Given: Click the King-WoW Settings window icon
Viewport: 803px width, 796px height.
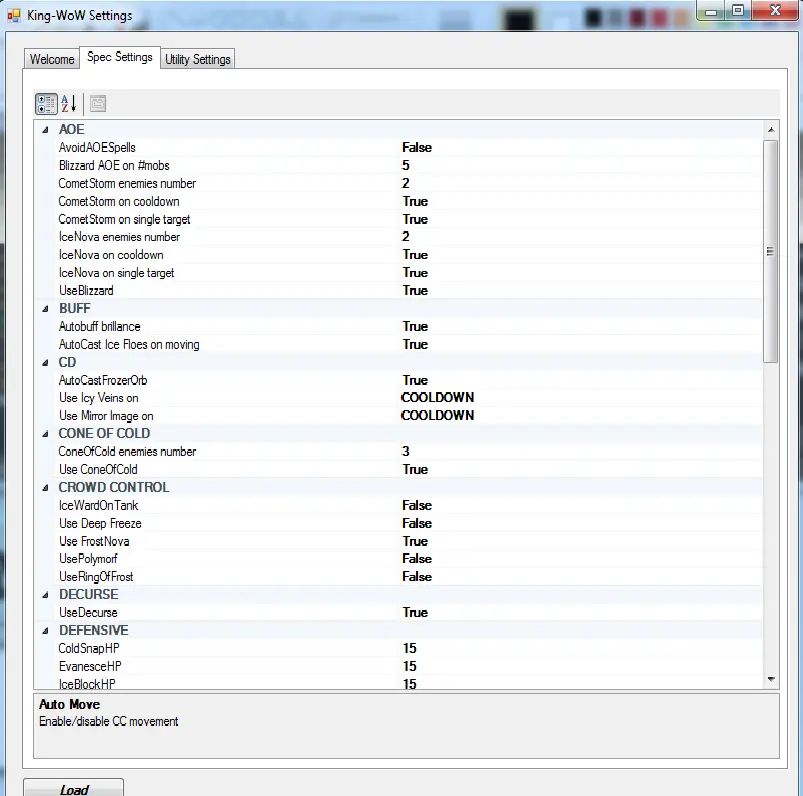Looking at the screenshot, I should tap(14, 15).
